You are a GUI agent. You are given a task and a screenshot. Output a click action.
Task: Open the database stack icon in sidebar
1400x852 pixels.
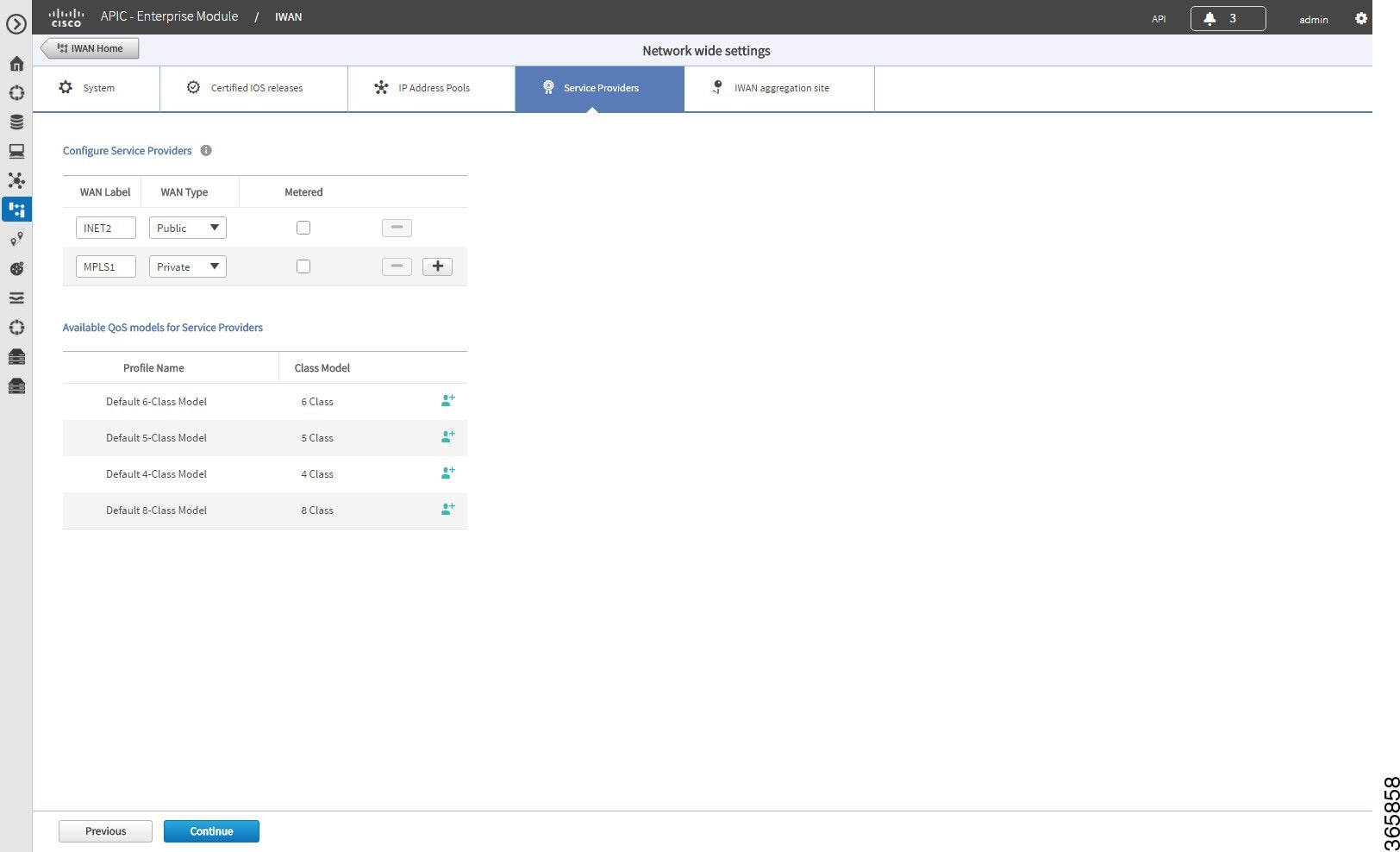coord(16,122)
